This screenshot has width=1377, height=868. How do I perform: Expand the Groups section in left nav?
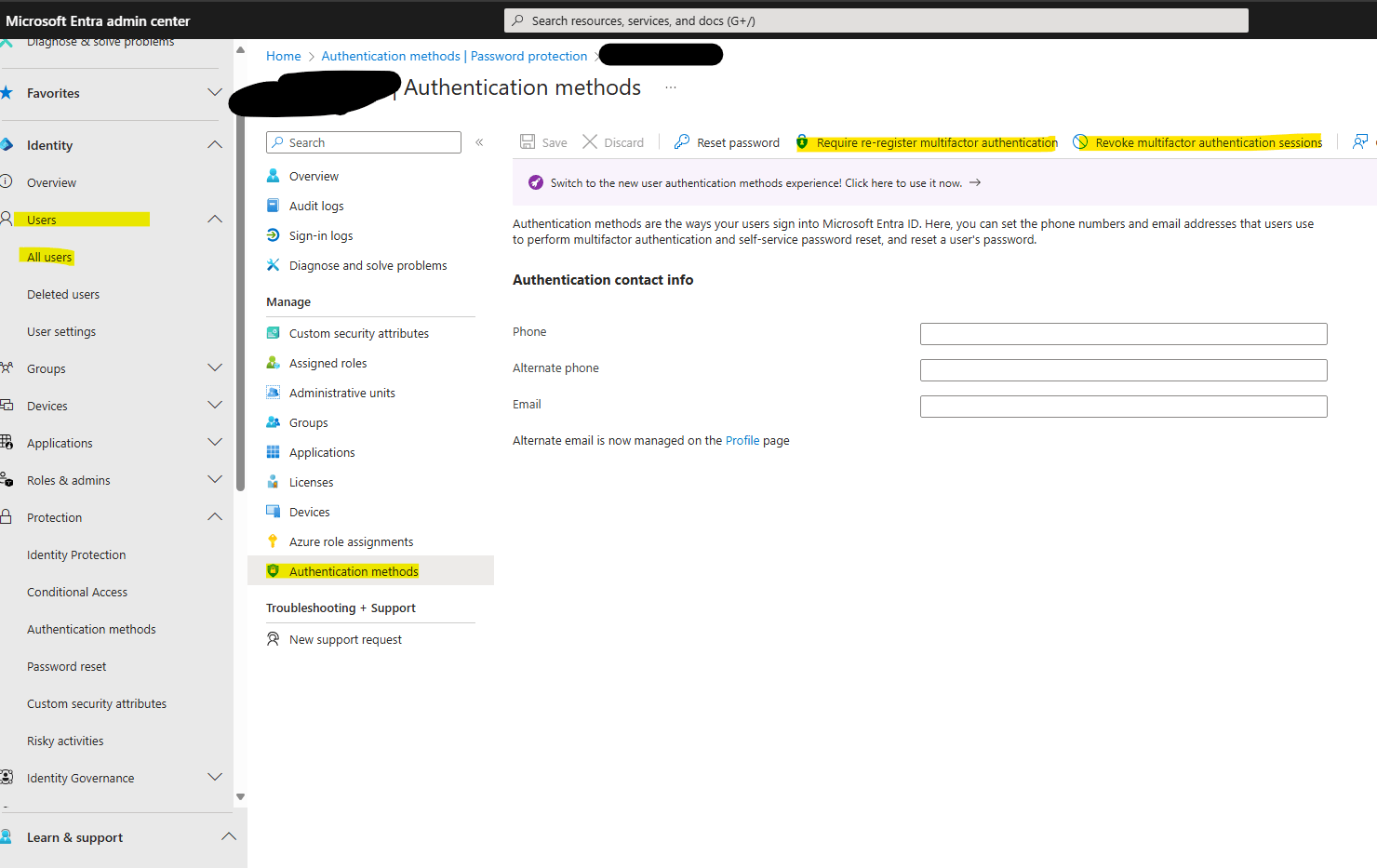(x=215, y=367)
